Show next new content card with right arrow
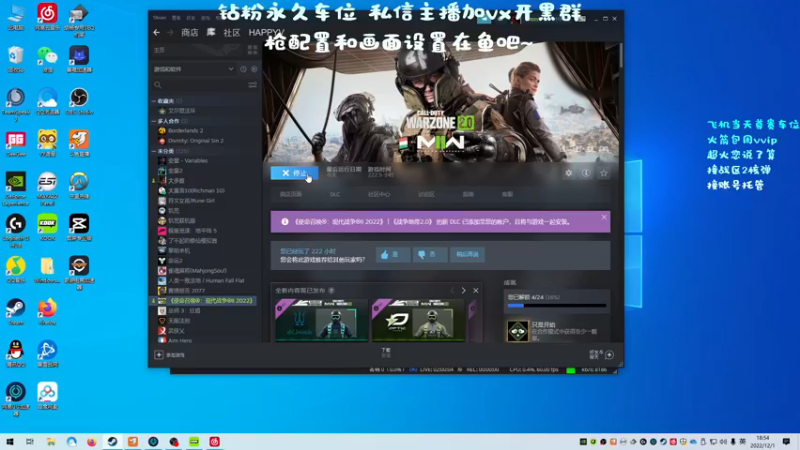Viewport: 800px width, 450px height. click(463, 290)
